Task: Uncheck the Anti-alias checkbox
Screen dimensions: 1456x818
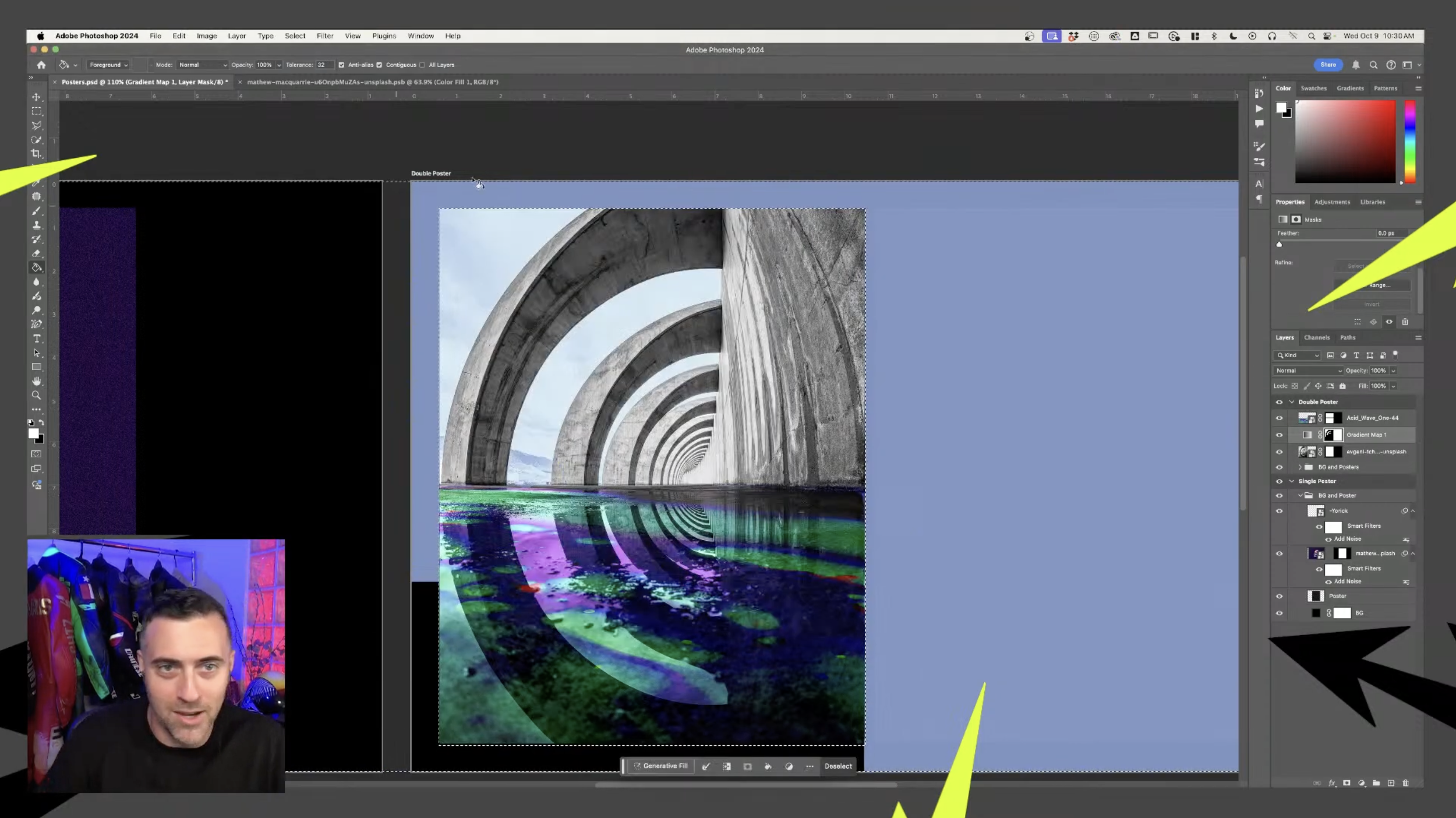Action: 342,65
